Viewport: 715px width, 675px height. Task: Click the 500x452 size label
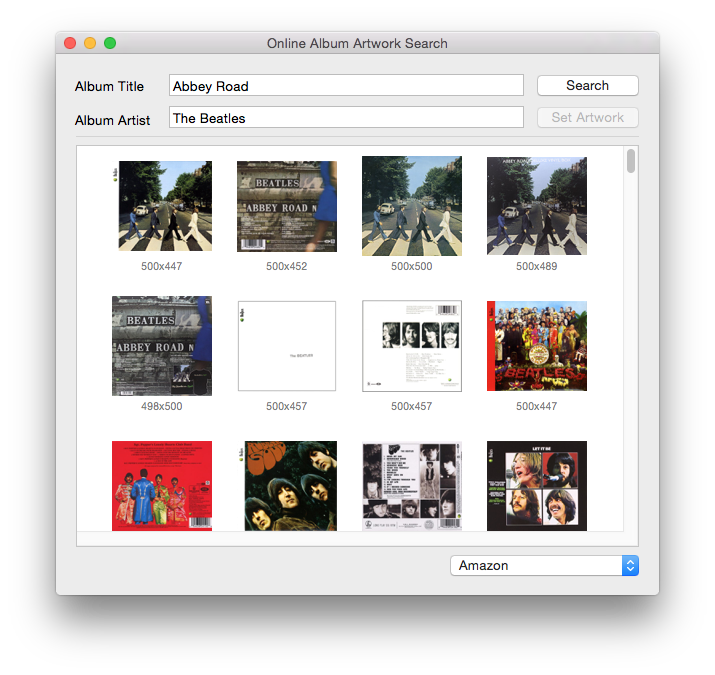coord(287,266)
